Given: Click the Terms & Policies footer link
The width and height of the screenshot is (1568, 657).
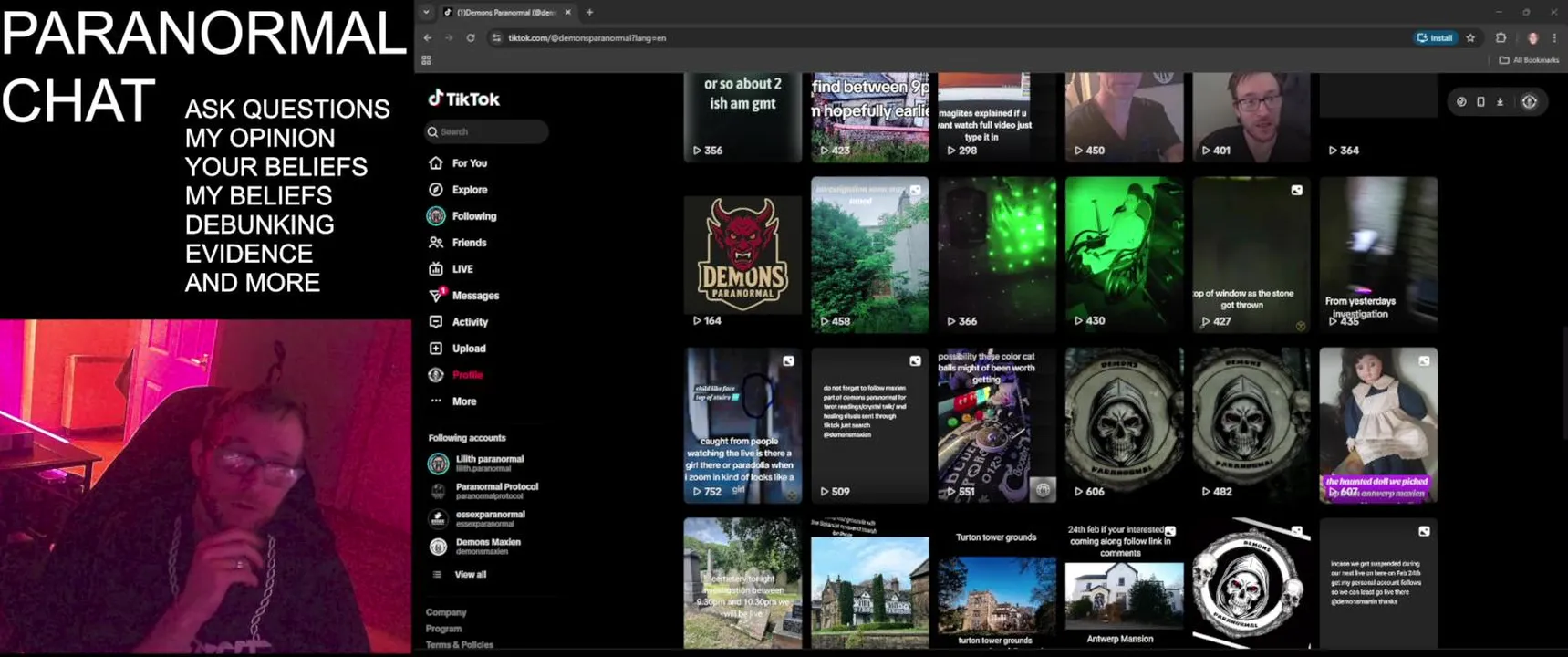Looking at the screenshot, I should (x=460, y=644).
